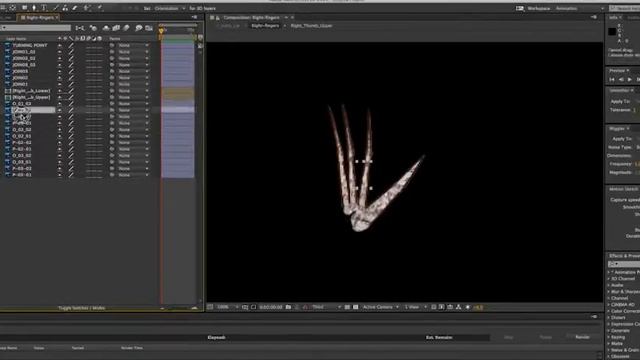Open the parent dropdown for the P-03-01 layer
The width and height of the screenshot is (640, 360).
coord(133,175)
